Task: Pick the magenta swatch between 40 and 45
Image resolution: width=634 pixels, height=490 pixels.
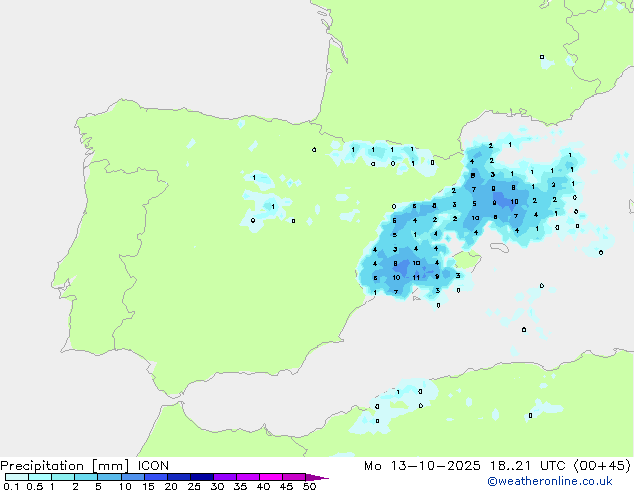Action: coord(272,478)
